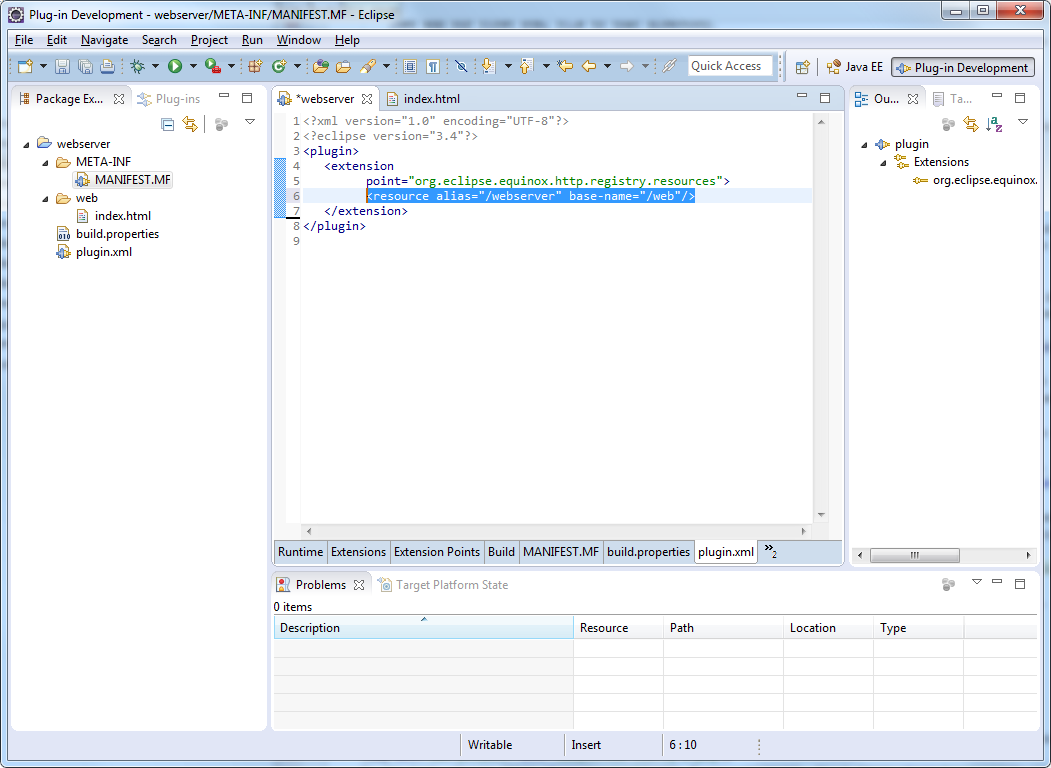Open Outline View Menu triangle
The image size is (1051, 768).
(x=1023, y=122)
